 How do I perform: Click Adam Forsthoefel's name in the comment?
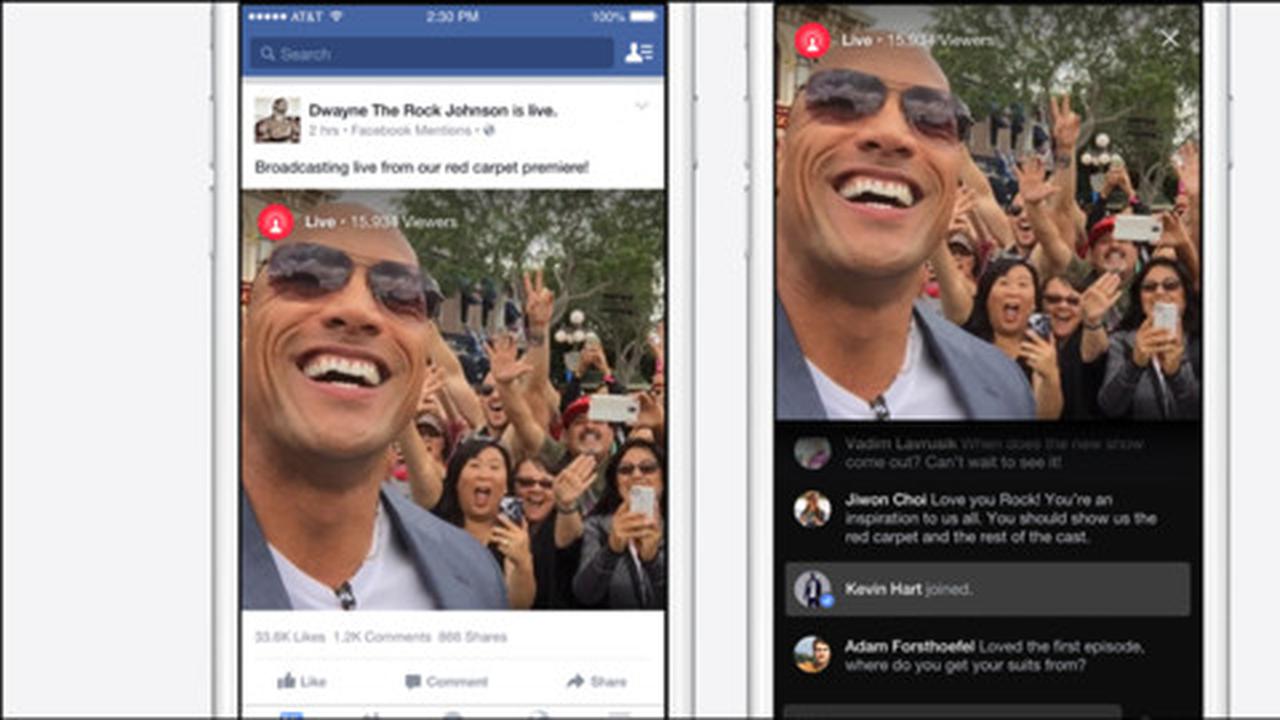pyautogui.click(x=910, y=646)
